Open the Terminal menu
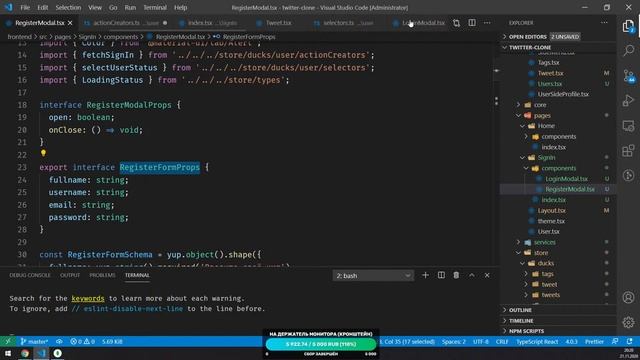Viewport: 640px width, 360px height. (x=155, y=7)
